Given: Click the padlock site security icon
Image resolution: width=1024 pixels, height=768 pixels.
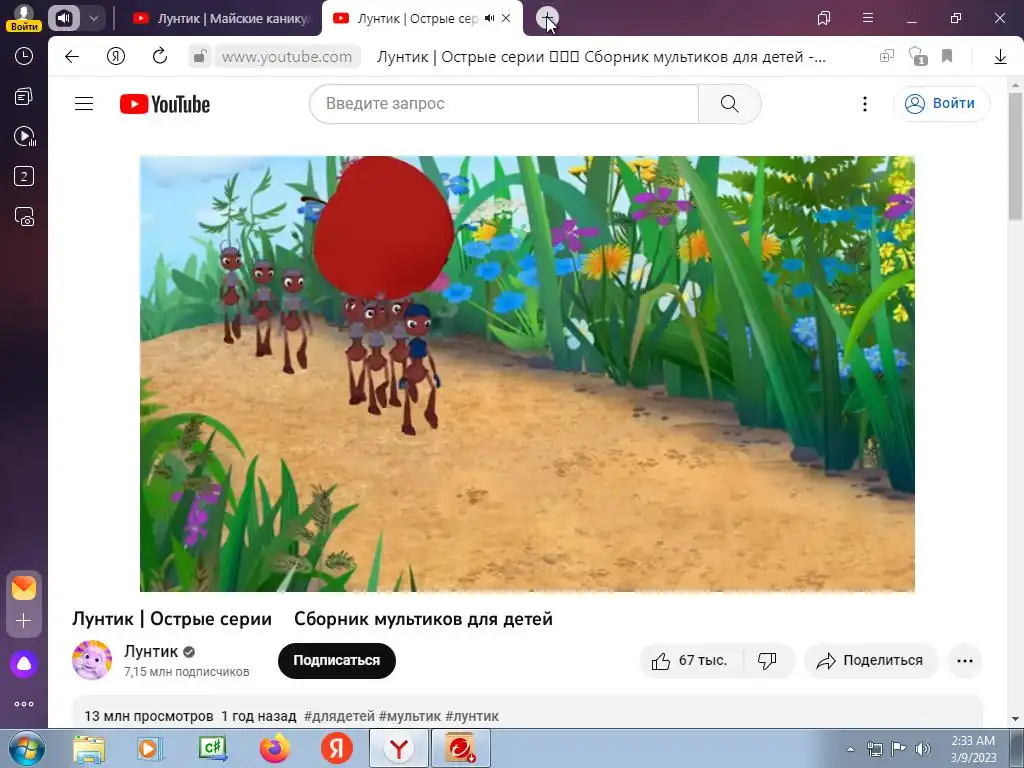Looking at the screenshot, I should [200, 57].
